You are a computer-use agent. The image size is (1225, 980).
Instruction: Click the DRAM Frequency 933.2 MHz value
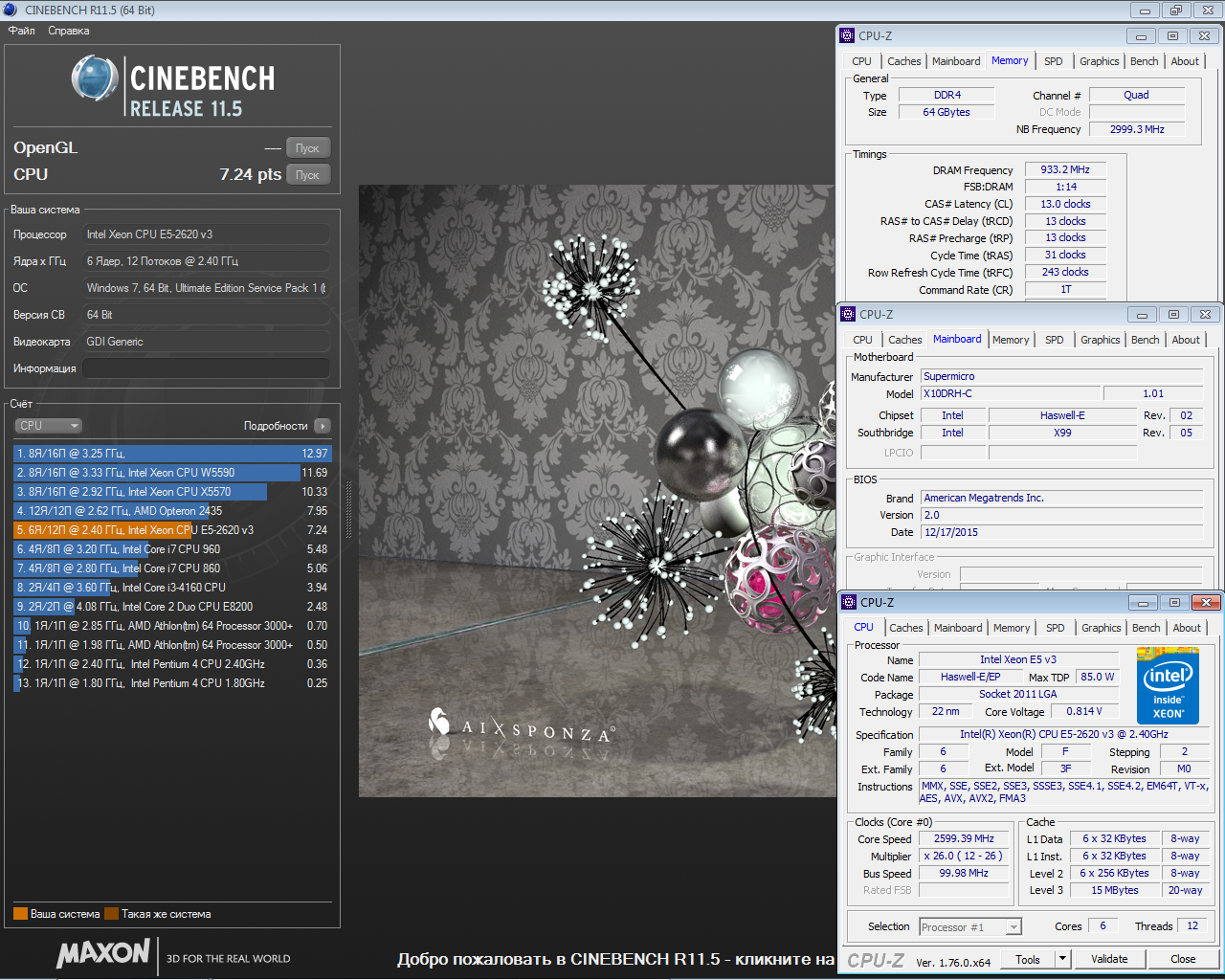(1065, 169)
